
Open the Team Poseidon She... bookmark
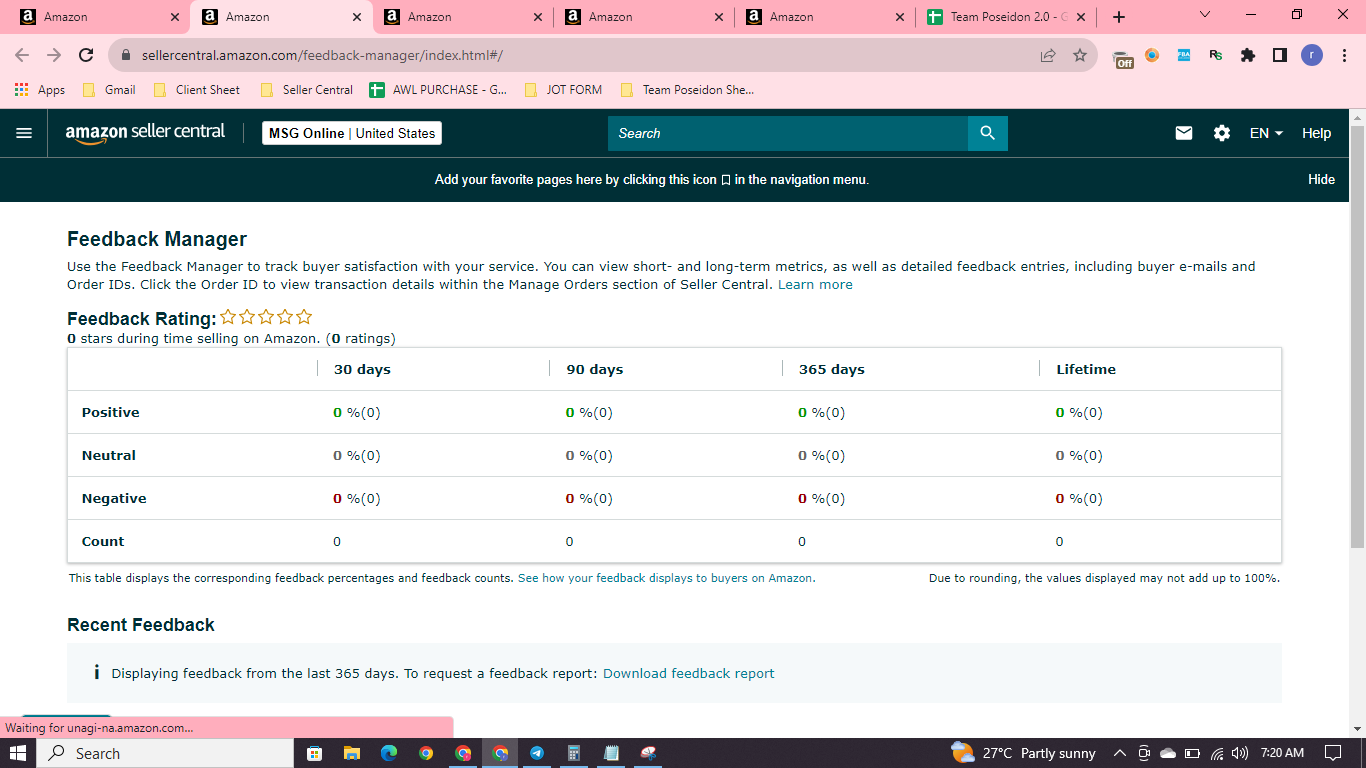pyautogui.click(x=687, y=90)
